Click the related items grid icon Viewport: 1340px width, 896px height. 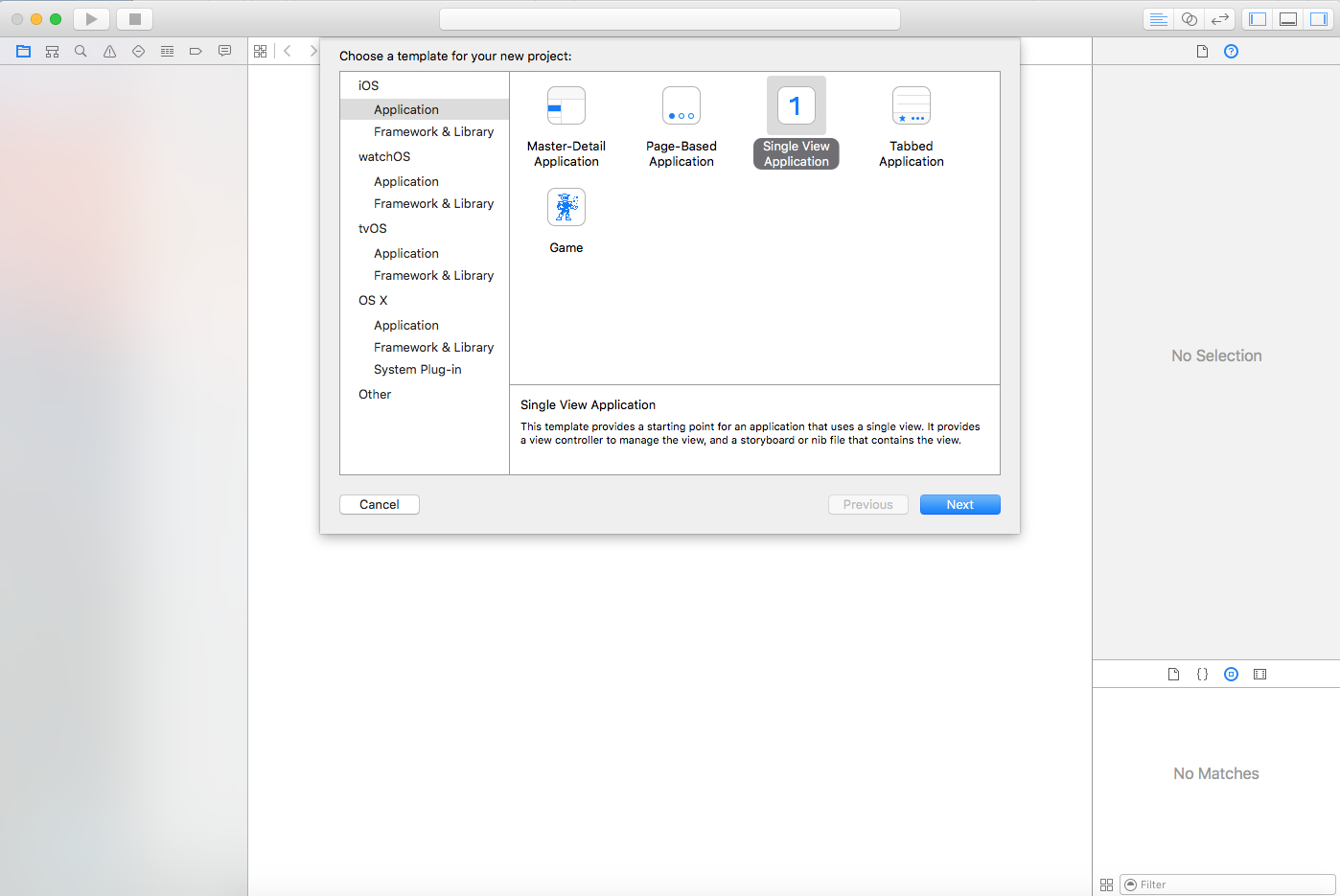(260, 51)
